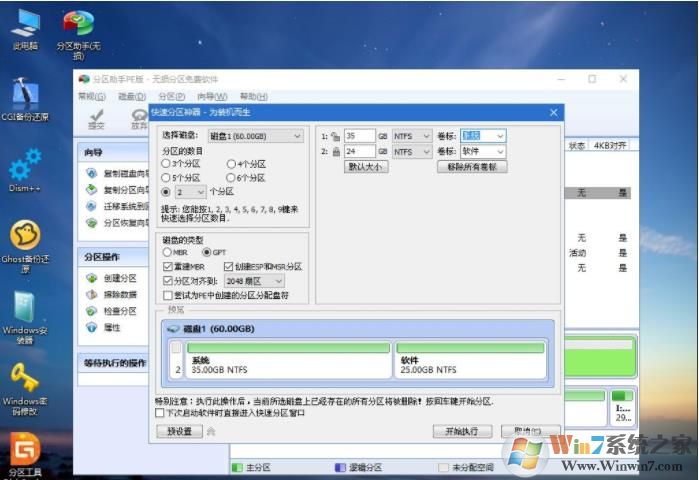Select the 4个分区 radio option
This screenshot has height=480, width=699.
[232, 164]
